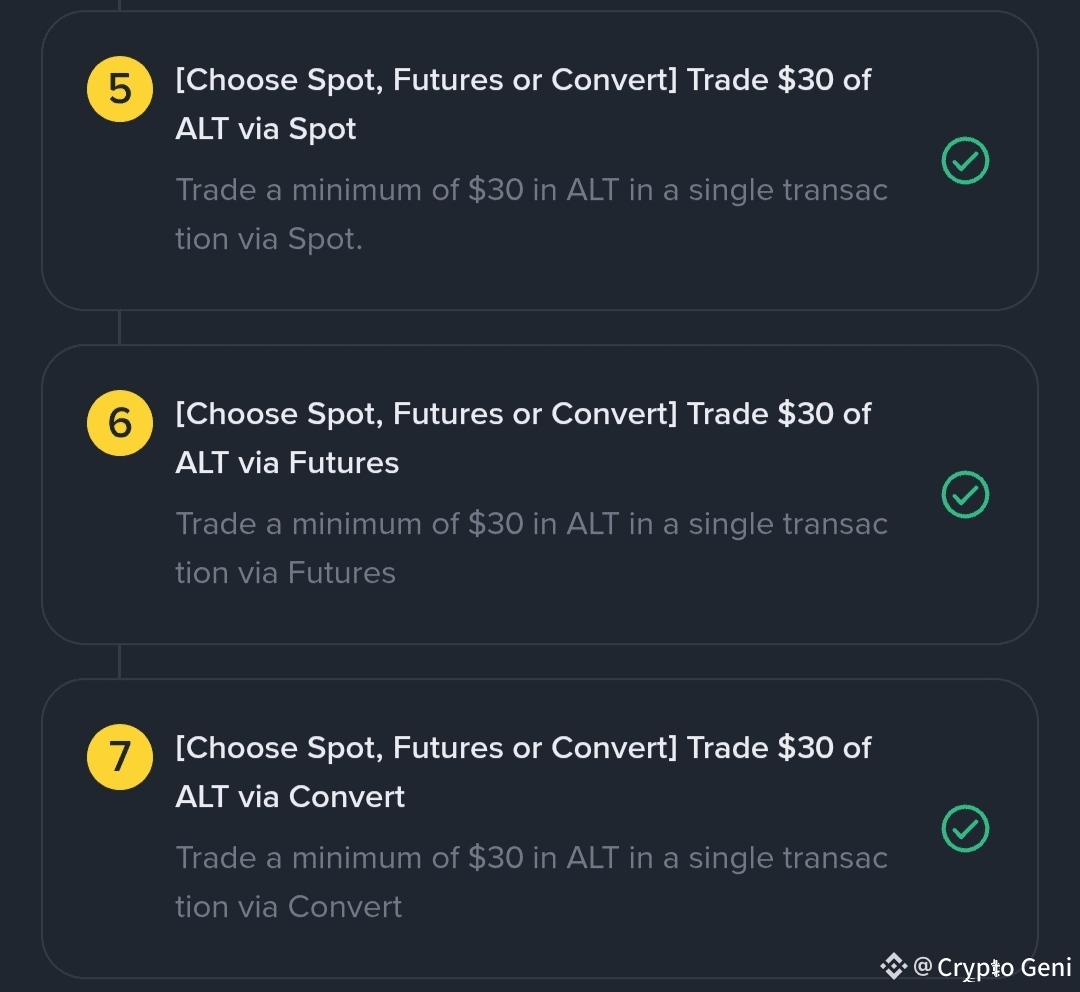The width and height of the screenshot is (1080, 992).
Task: Click the gray description under the Convert task
Action: 531,882
